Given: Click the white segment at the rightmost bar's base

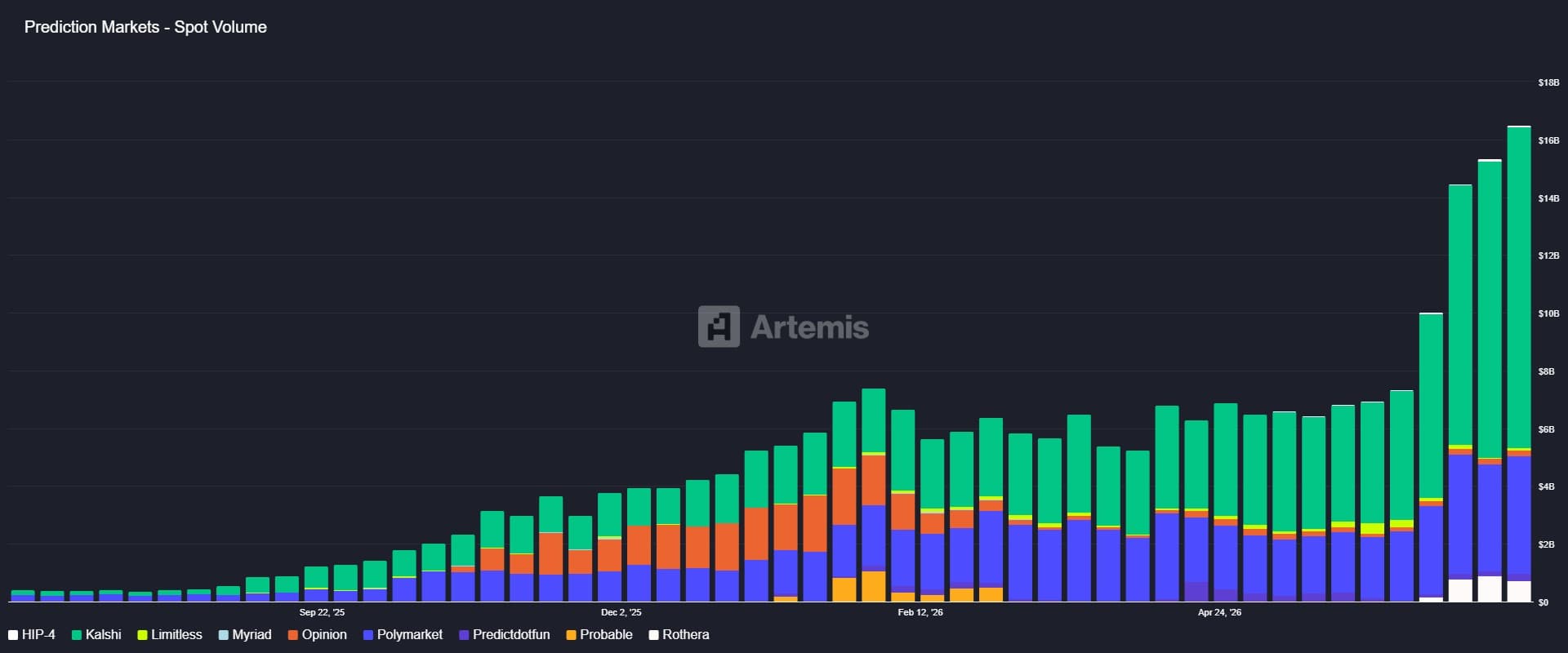Looking at the screenshot, I should click(1519, 592).
